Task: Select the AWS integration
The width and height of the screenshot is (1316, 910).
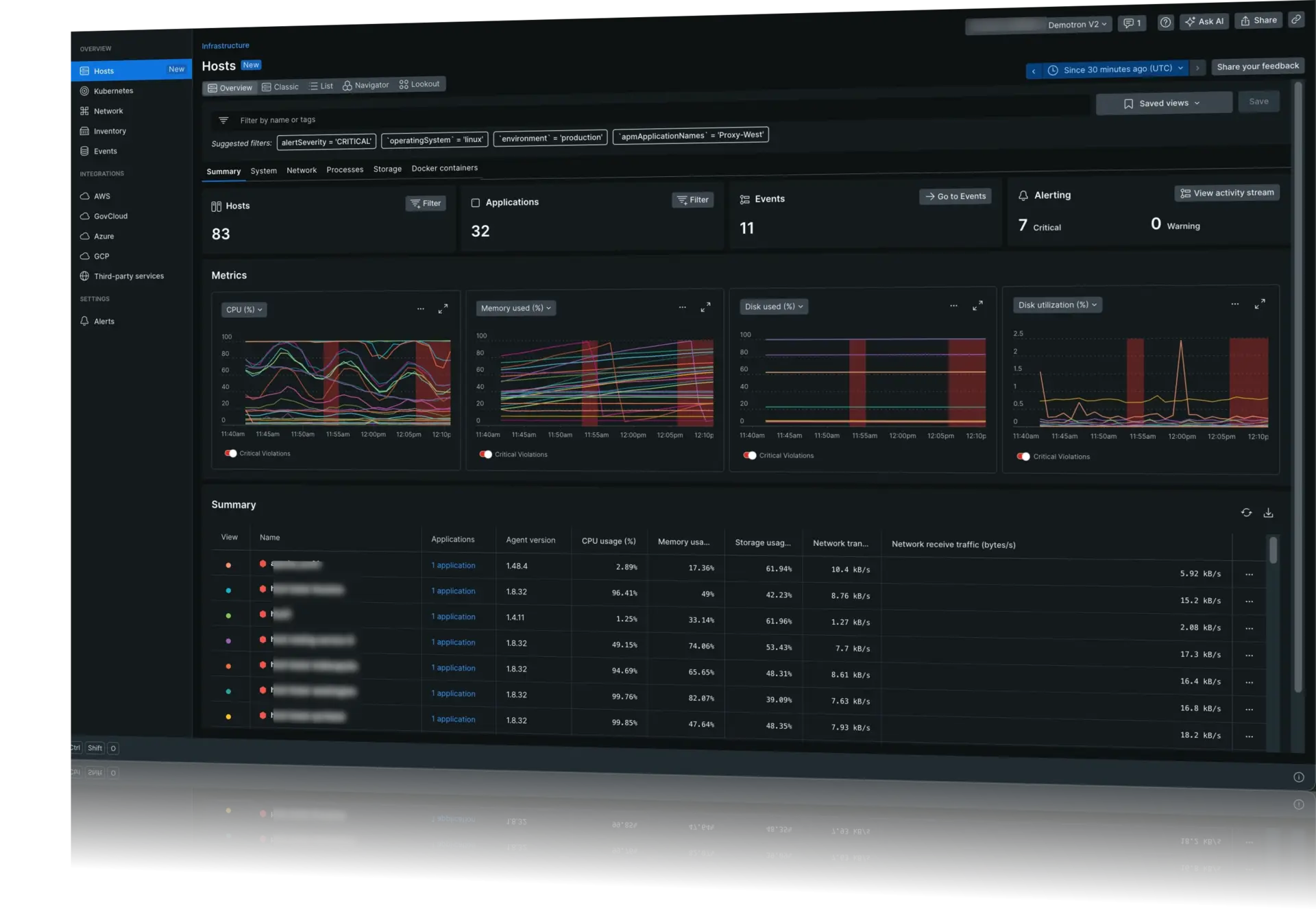Action: 102,196
